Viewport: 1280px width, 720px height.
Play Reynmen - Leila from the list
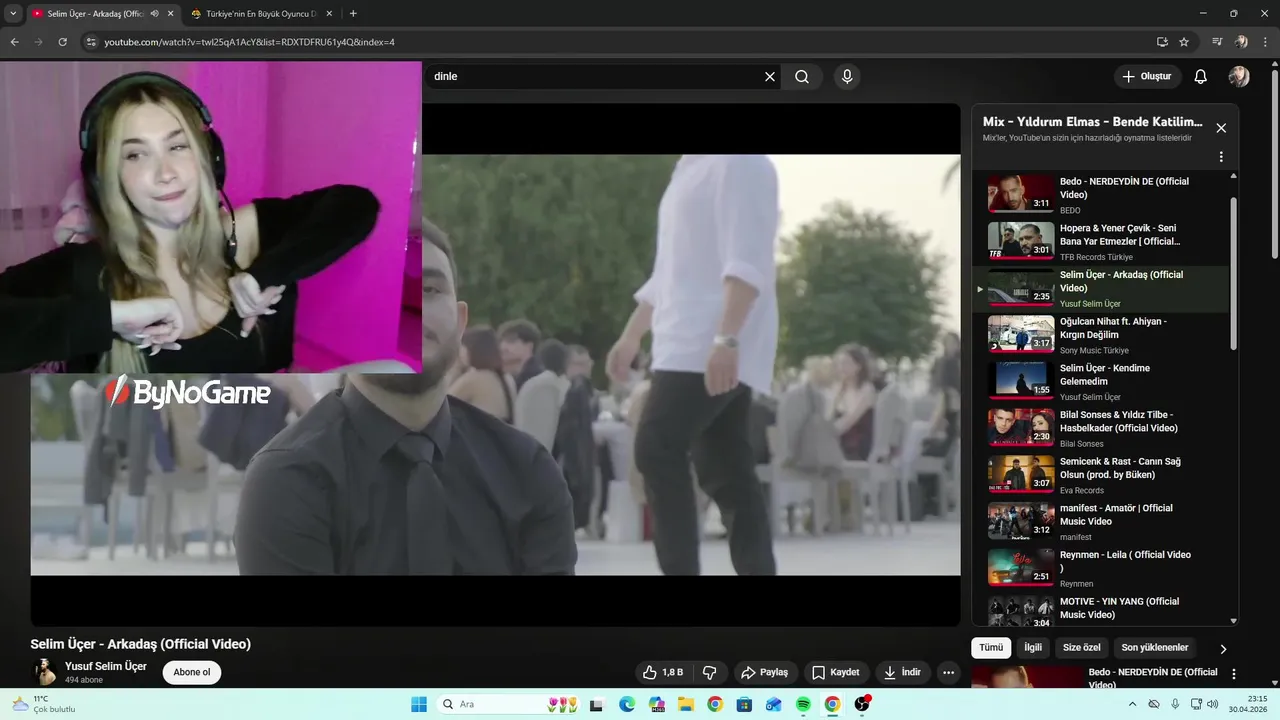pos(1100,568)
